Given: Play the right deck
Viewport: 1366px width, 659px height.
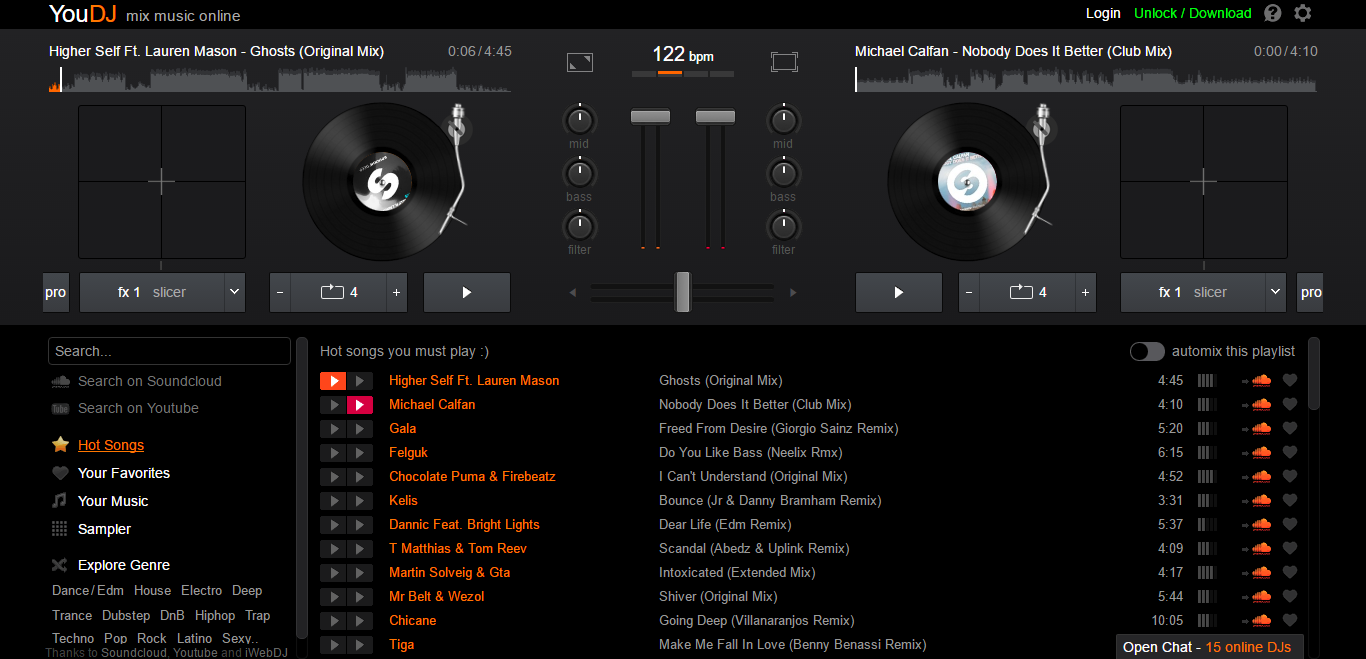Looking at the screenshot, I should [x=898, y=293].
